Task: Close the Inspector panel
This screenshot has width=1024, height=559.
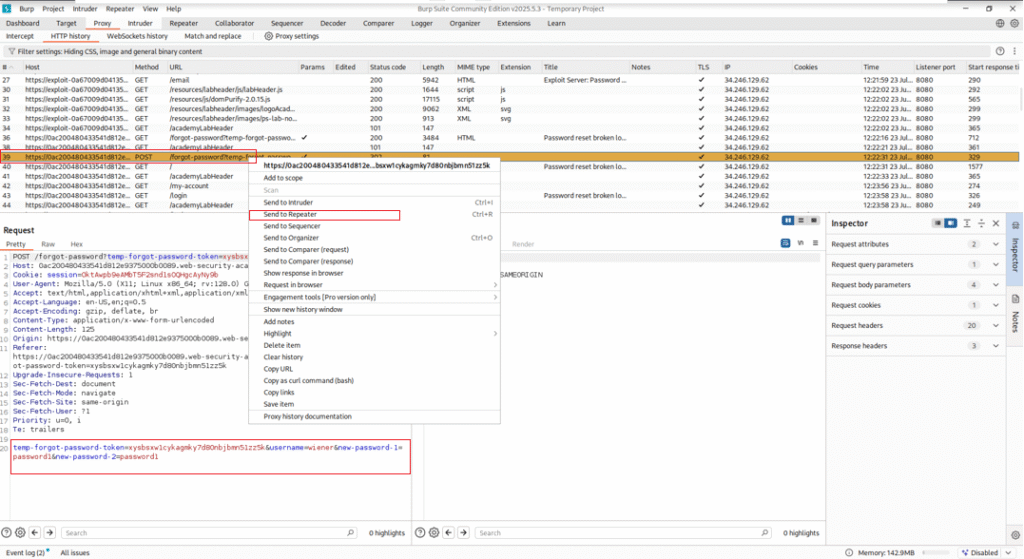Action: tap(996, 223)
